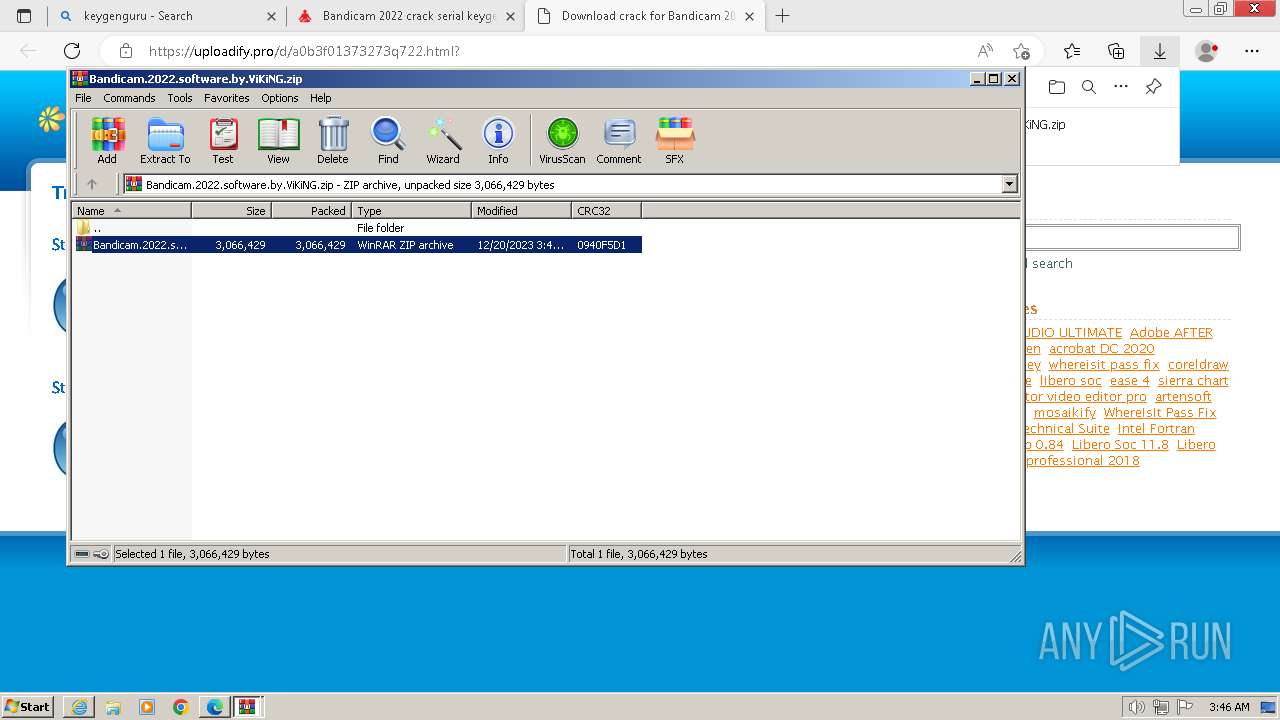The width and height of the screenshot is (1280, 720).
Task: Open the Find magnifier tool
Action: (388, 140)
